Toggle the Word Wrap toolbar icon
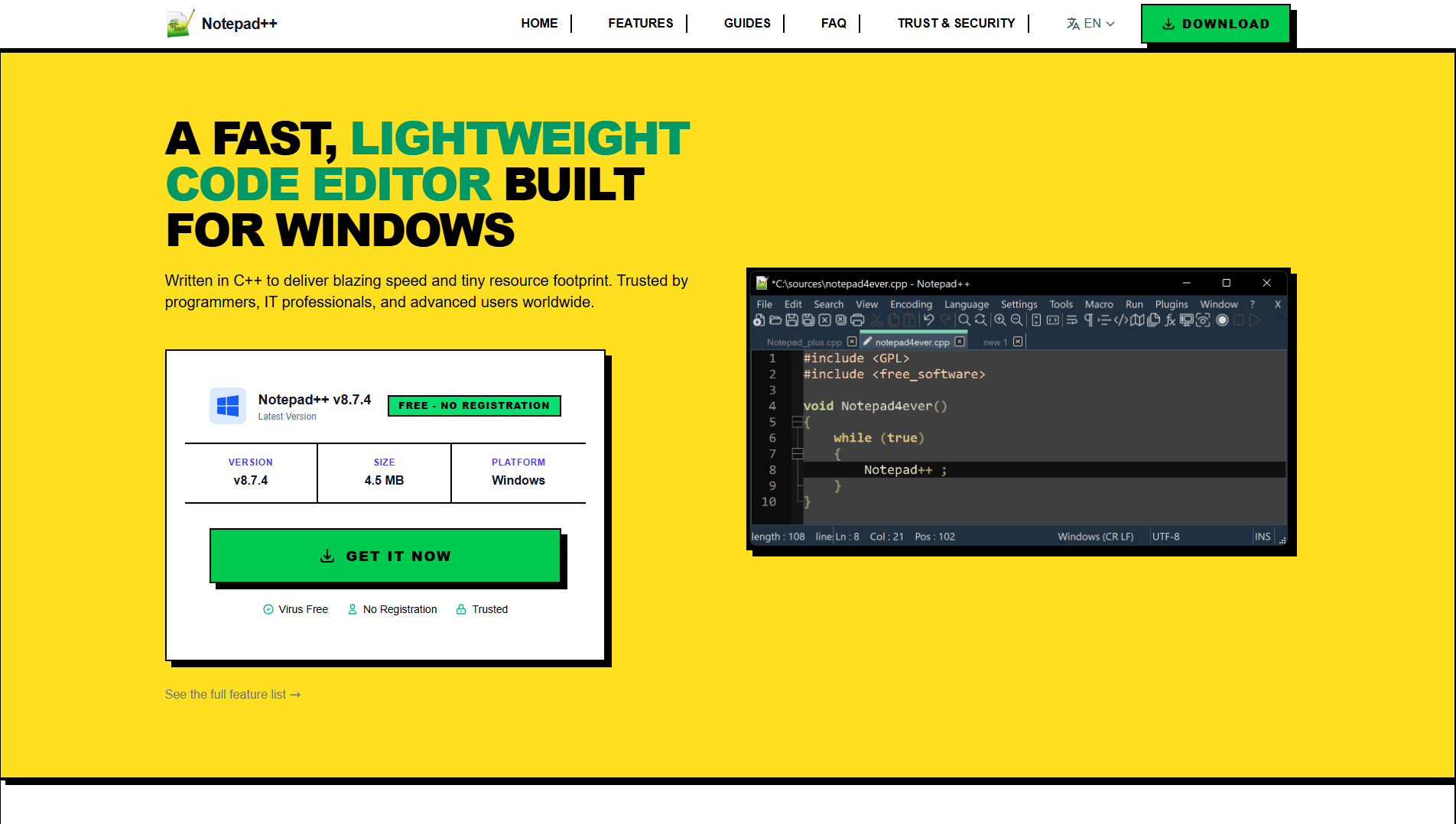Screen dimensions: 1456x824 pos(1072,320)
